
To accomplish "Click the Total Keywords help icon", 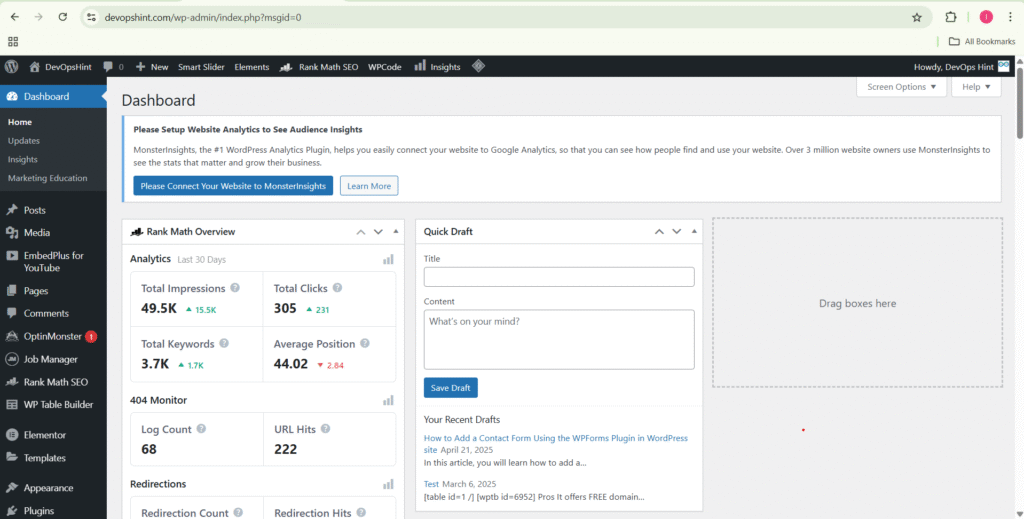I will (x=224, y=343).
